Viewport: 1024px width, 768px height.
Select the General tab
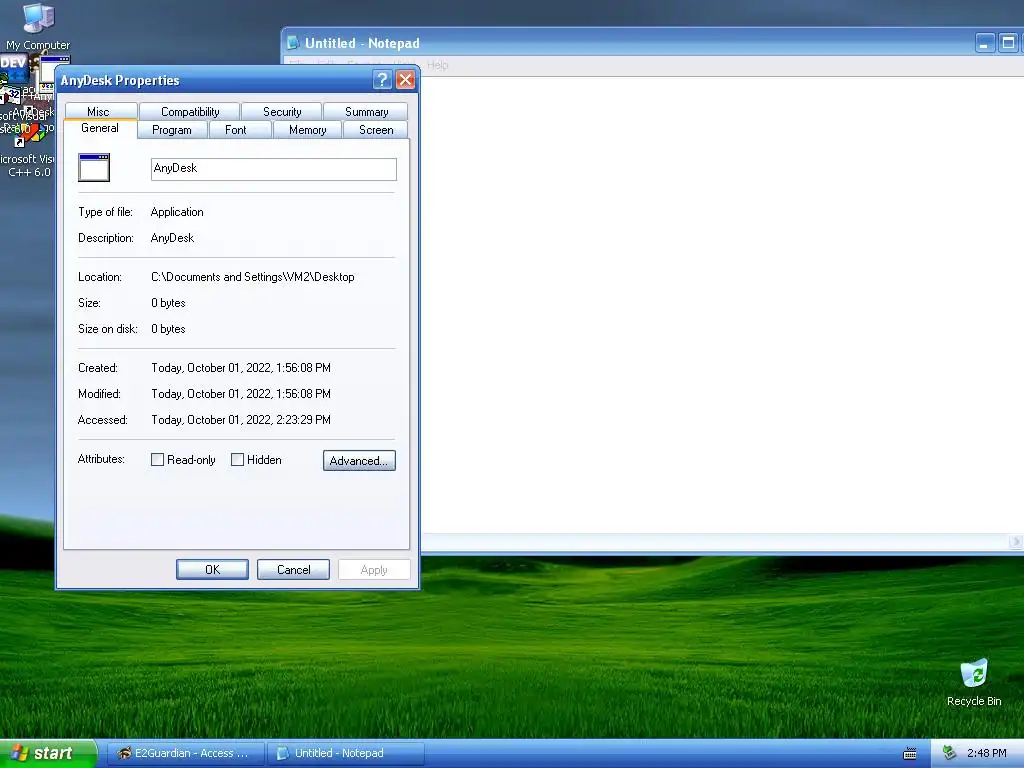pos(100,129)
